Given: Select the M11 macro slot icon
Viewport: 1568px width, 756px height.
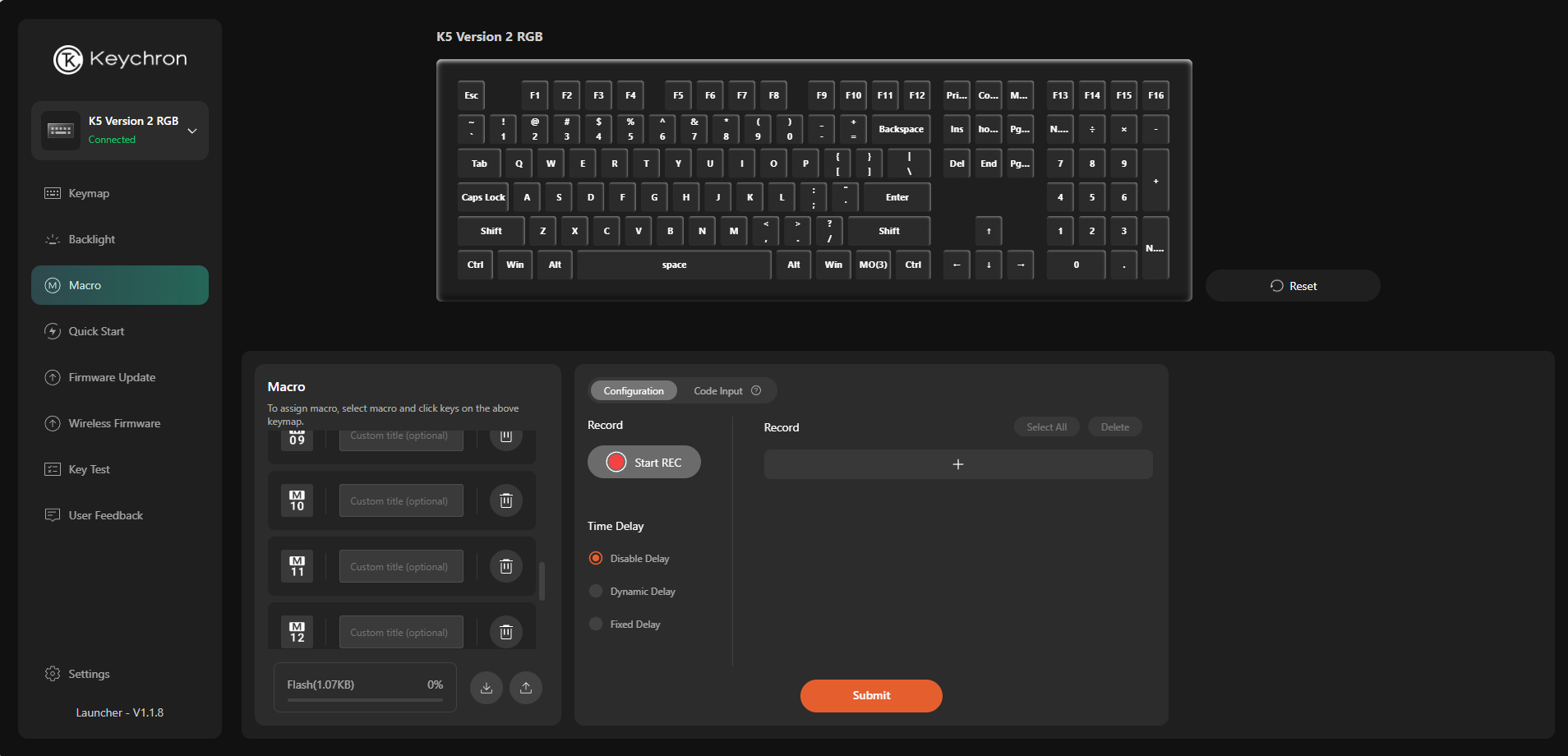Looking at the screenshot, I should click(x=297, y=566).
